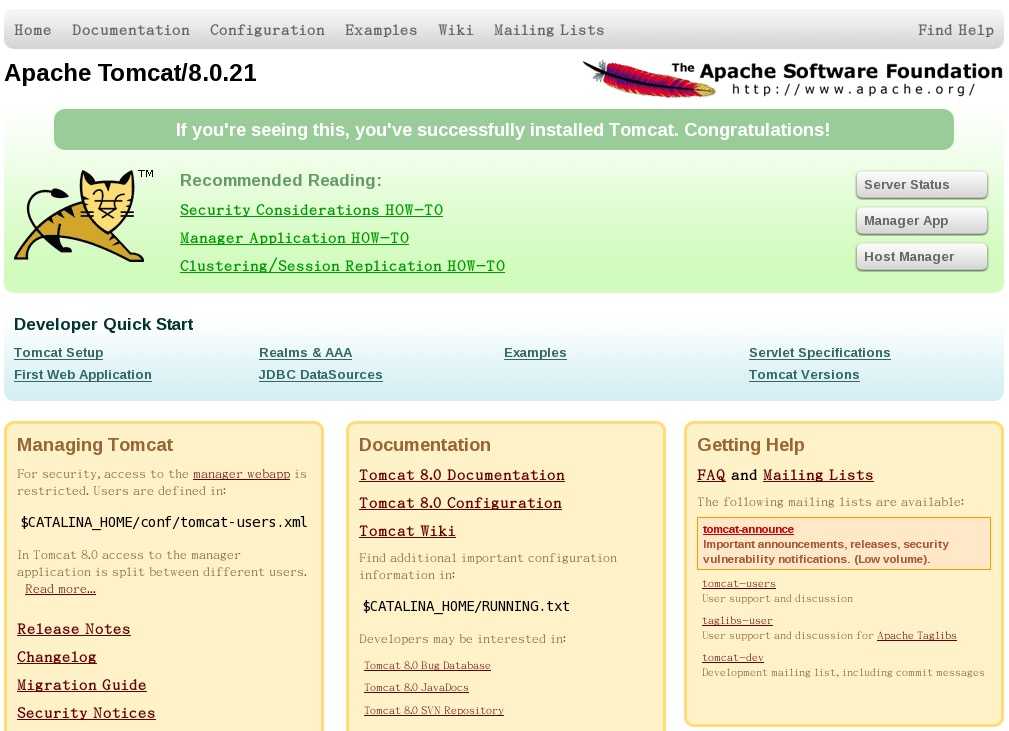Click the Recommended Reading: heading

281,180
